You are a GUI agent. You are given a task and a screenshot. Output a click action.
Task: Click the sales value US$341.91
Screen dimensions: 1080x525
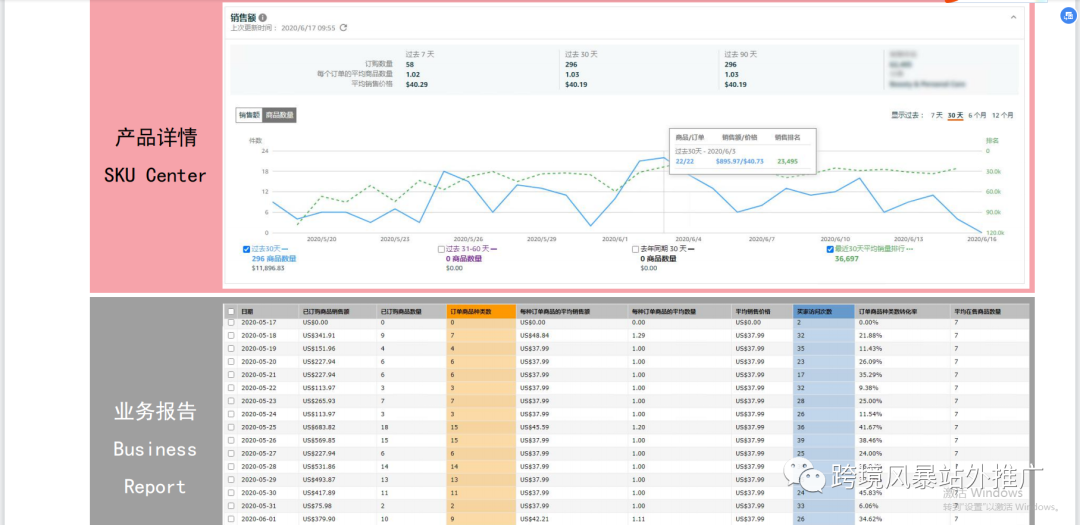click(319, 335)
